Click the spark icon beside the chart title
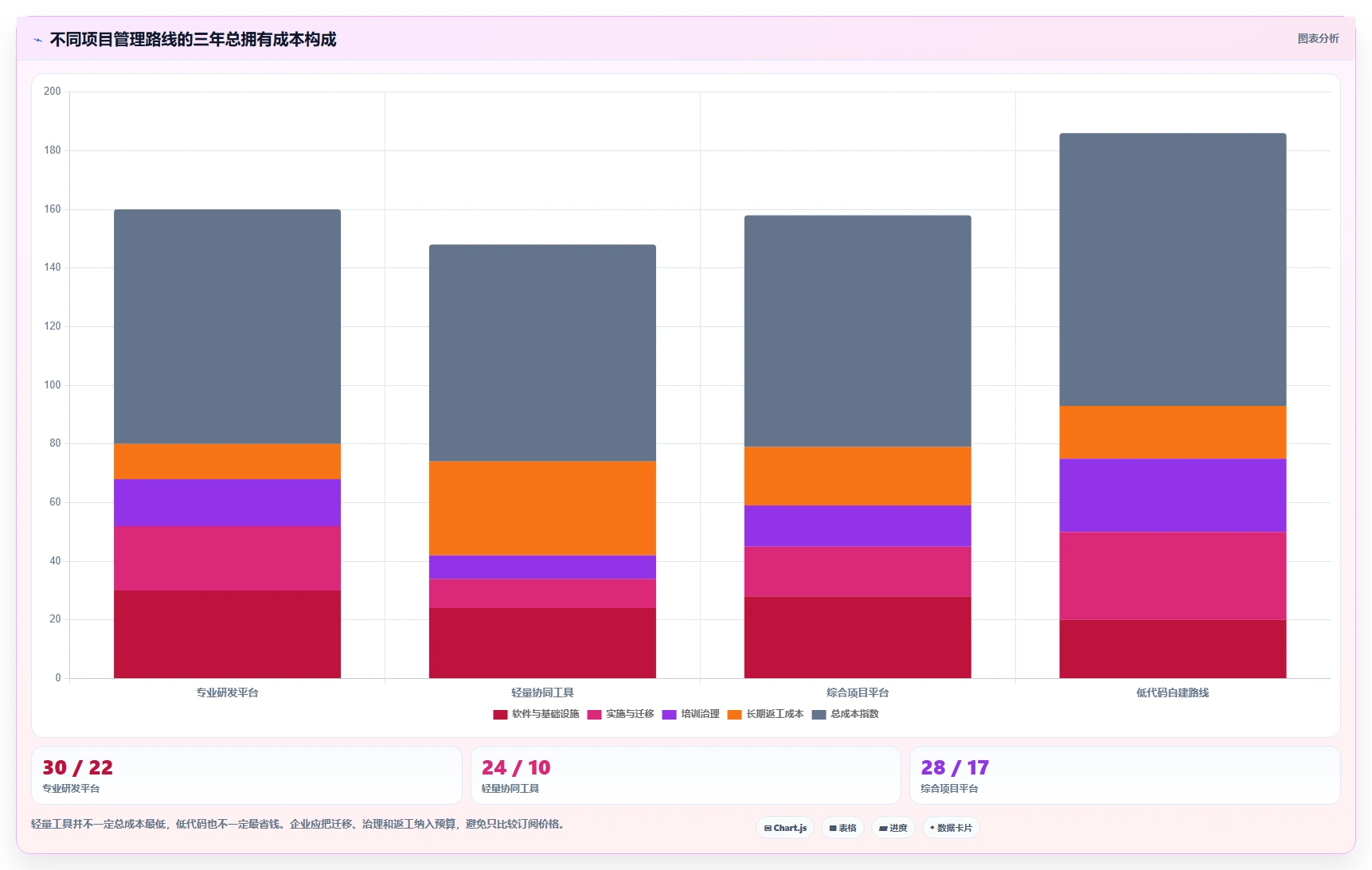The height and width of the screenshot is (870, 1372). pos(37,40)
